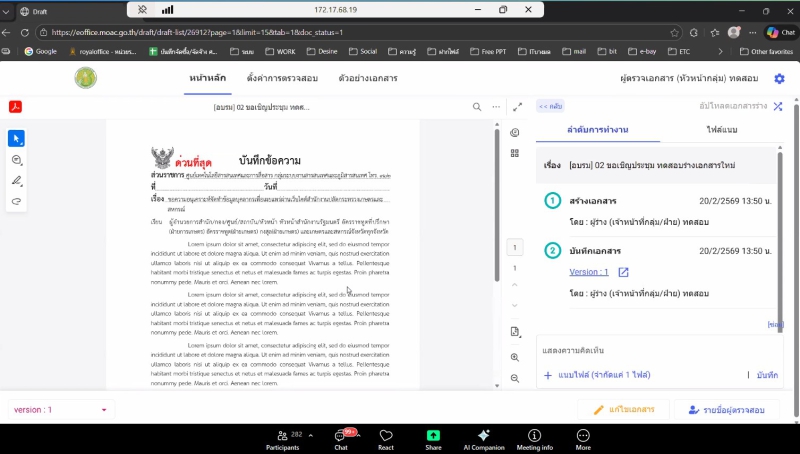
Task: Expand PDF viewer to full screen
Action: [x=517, y=107]
